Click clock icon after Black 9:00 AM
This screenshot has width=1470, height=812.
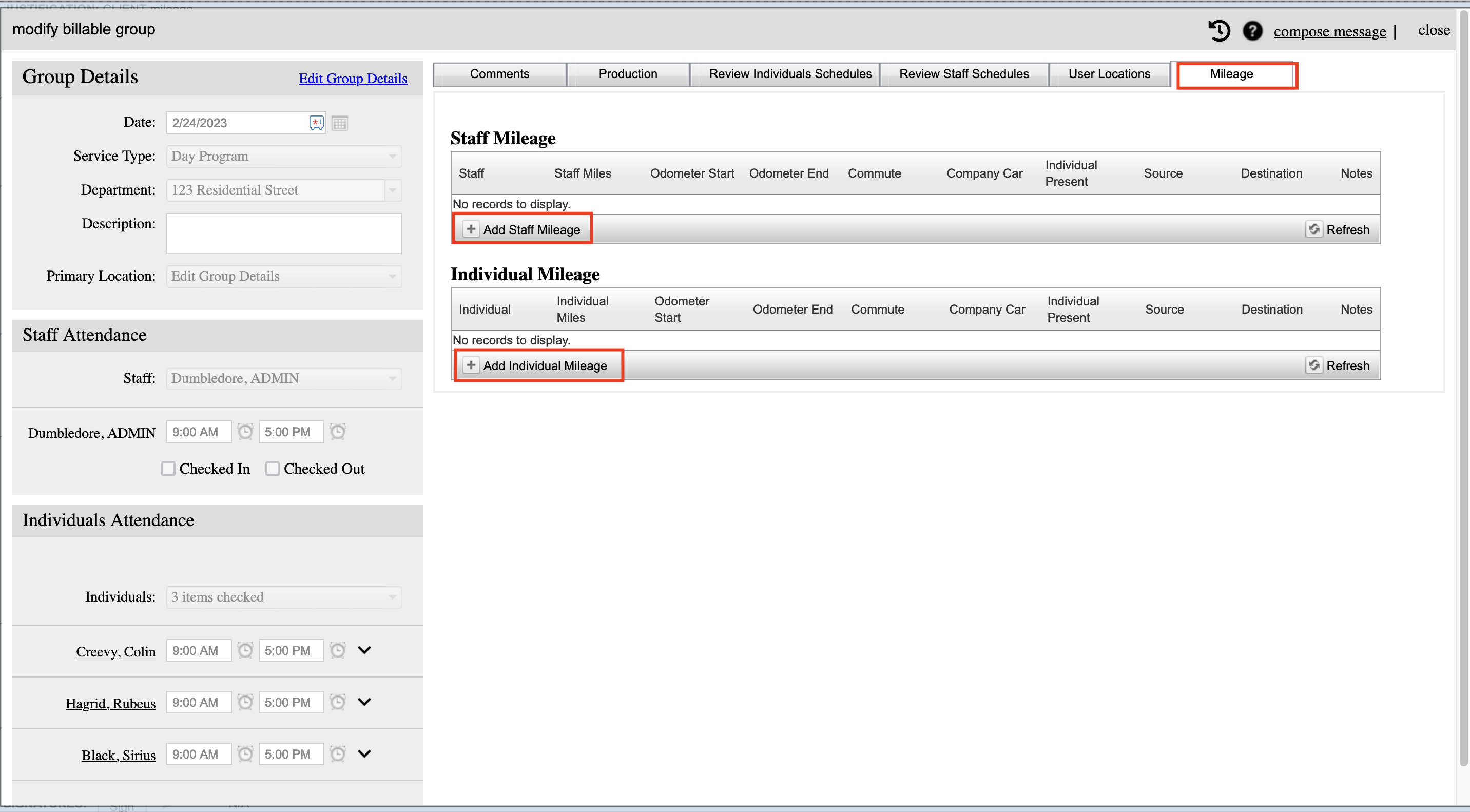click(x=245, y=754)
